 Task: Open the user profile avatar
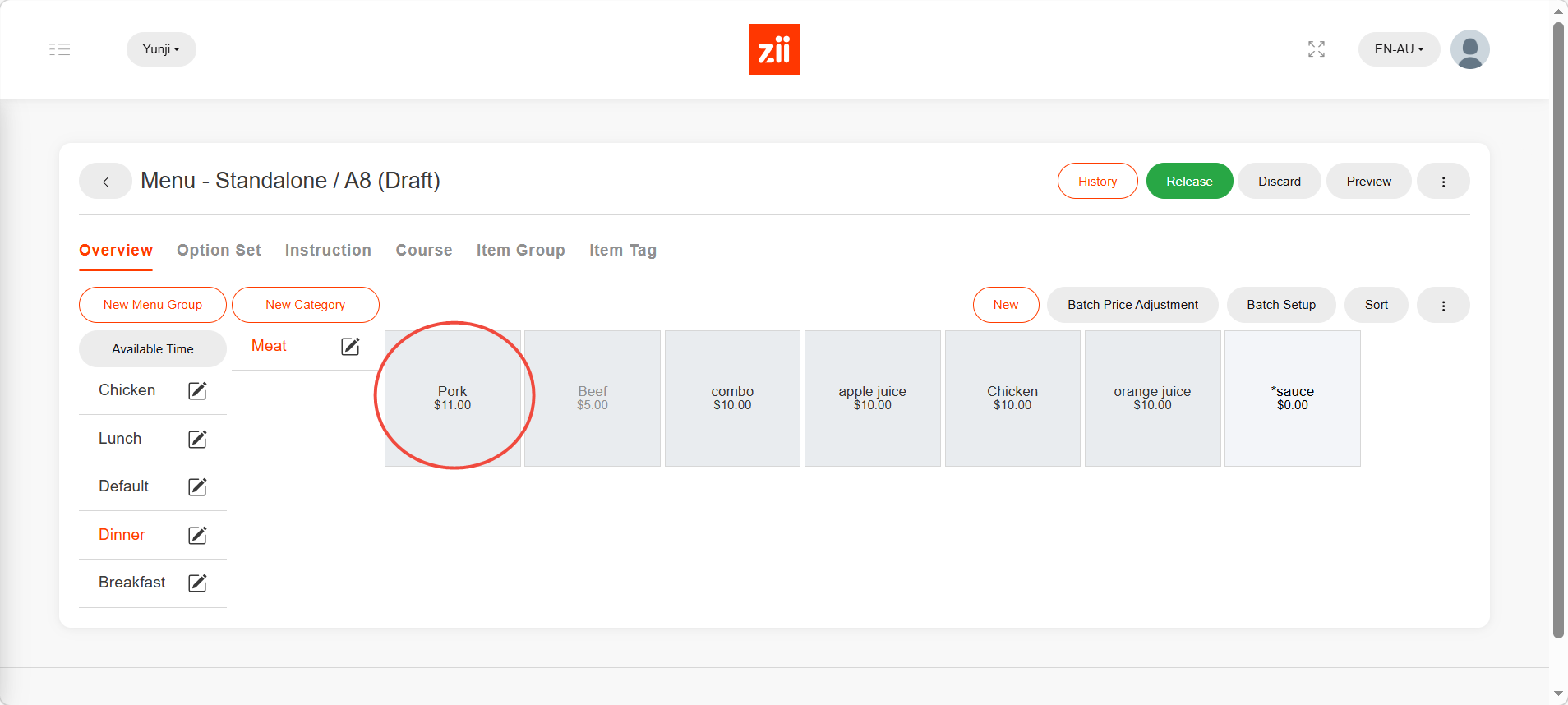[x=1469, y=49]
